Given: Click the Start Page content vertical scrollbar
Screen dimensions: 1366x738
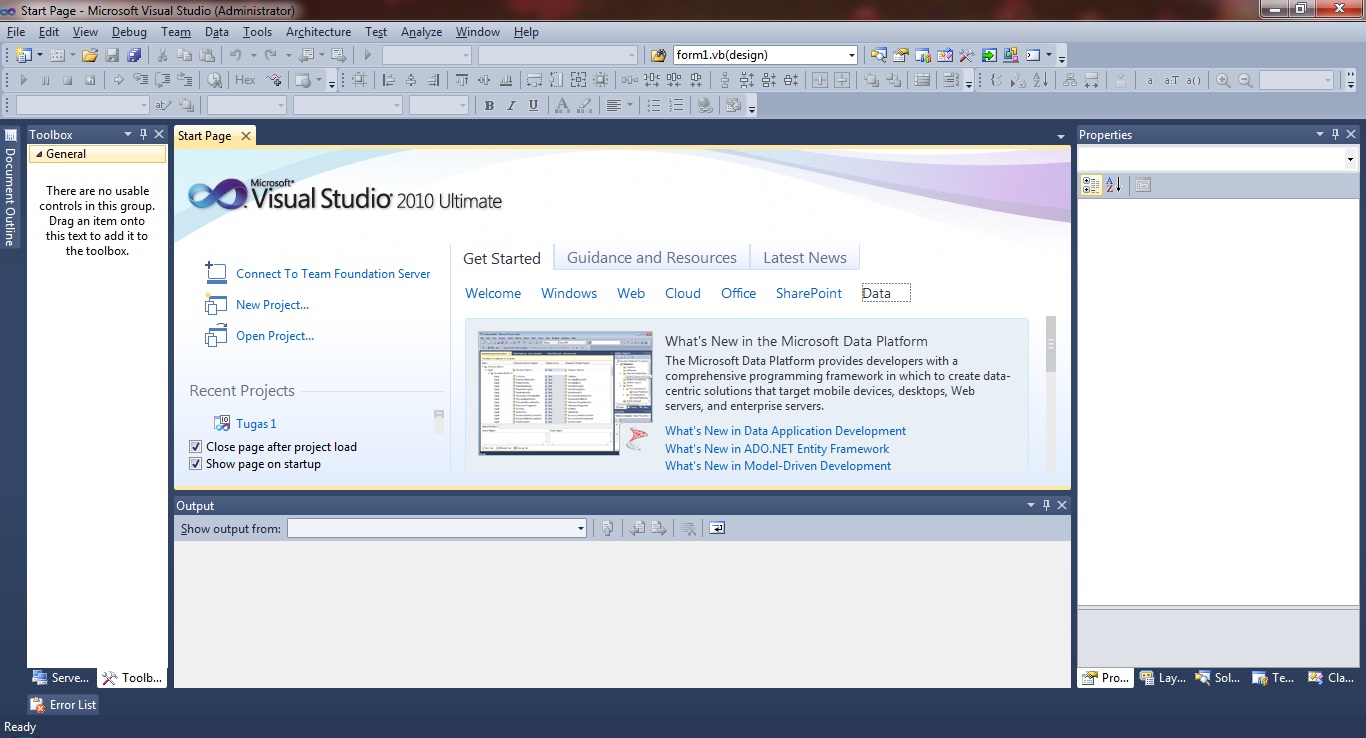Looking at the screenshot, I should click(1050, 392).
